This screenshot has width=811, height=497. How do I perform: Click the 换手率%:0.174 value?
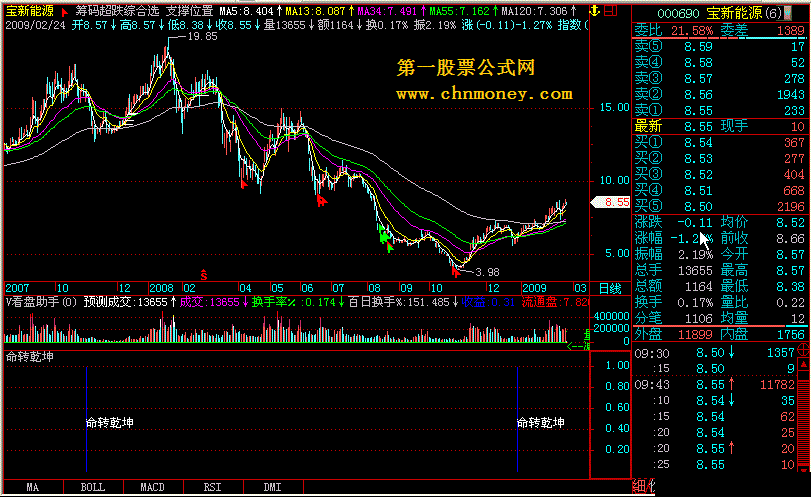click(x=294, y=302)
